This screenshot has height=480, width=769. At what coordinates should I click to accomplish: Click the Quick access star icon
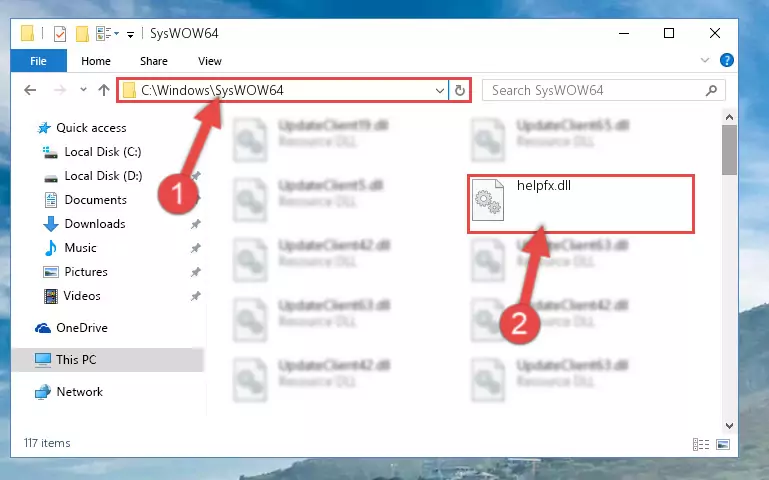pyautogui.click(x=44, y=128)
